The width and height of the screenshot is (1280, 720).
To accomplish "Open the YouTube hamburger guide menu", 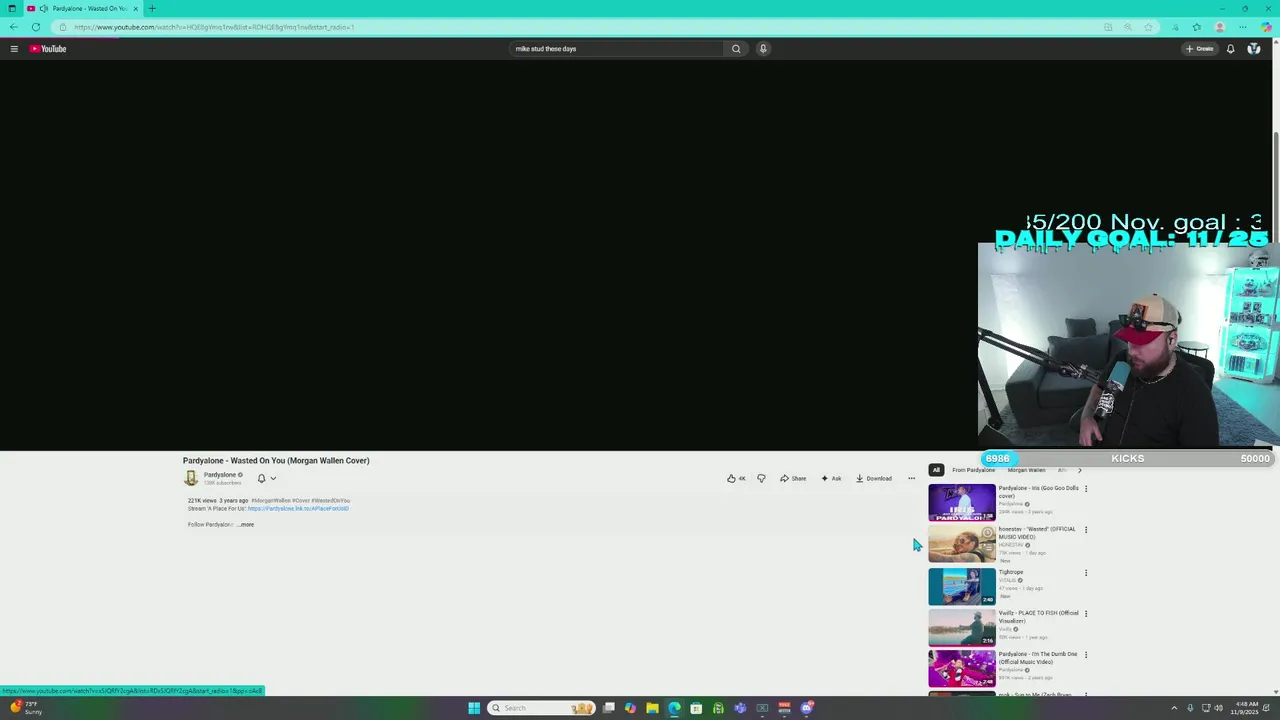I will click(x=14, y=48).
